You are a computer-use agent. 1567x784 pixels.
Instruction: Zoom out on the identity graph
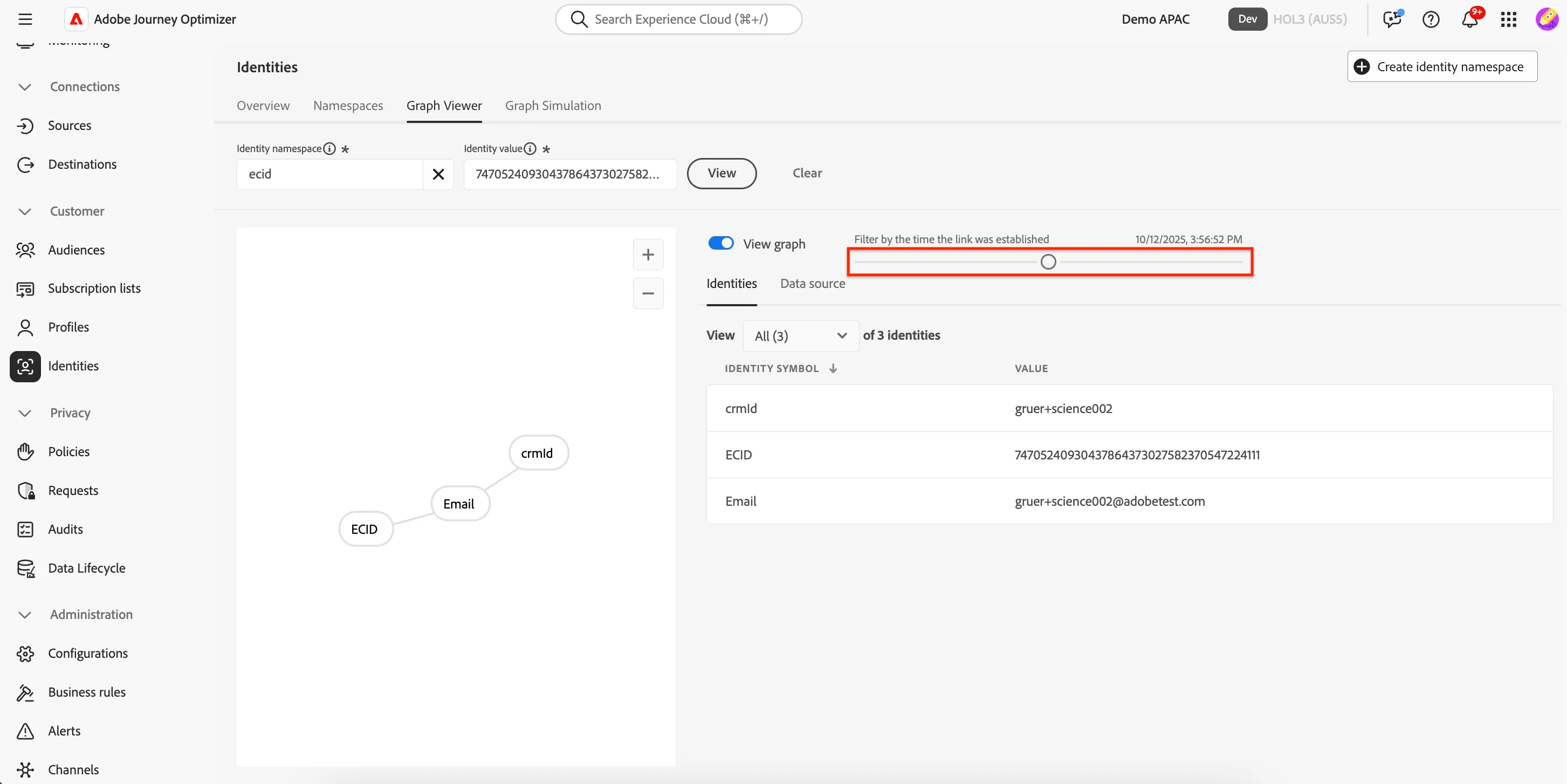(648, 293)
